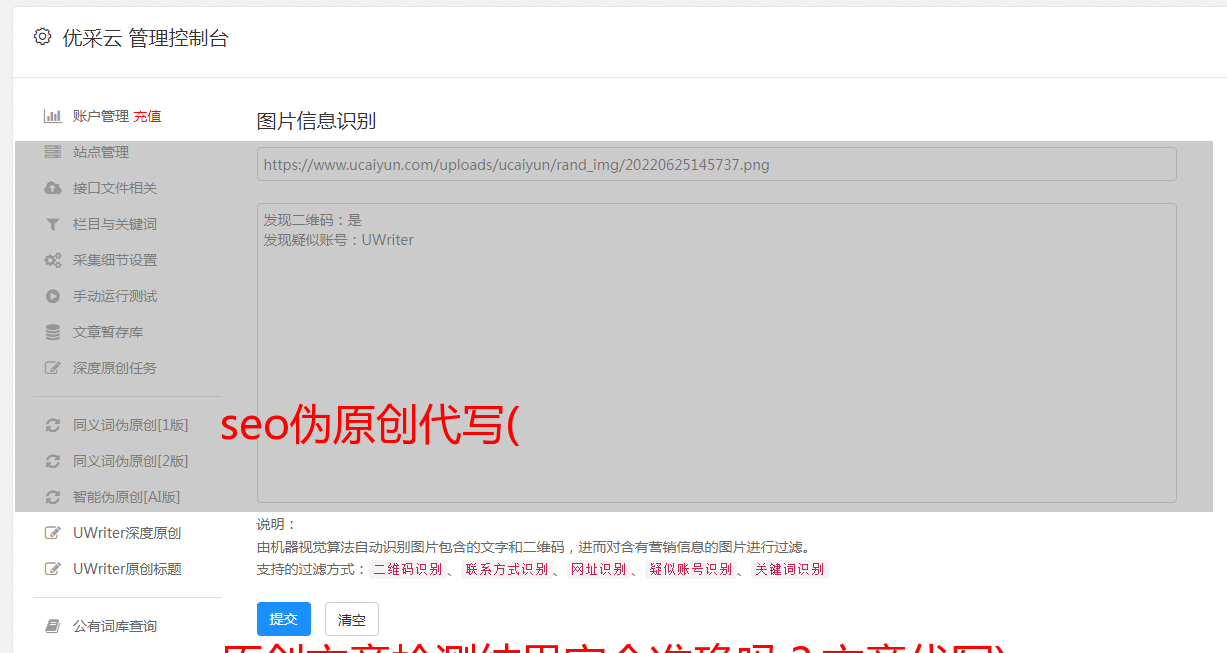Click the red 充值 link

tap(147, 116)
